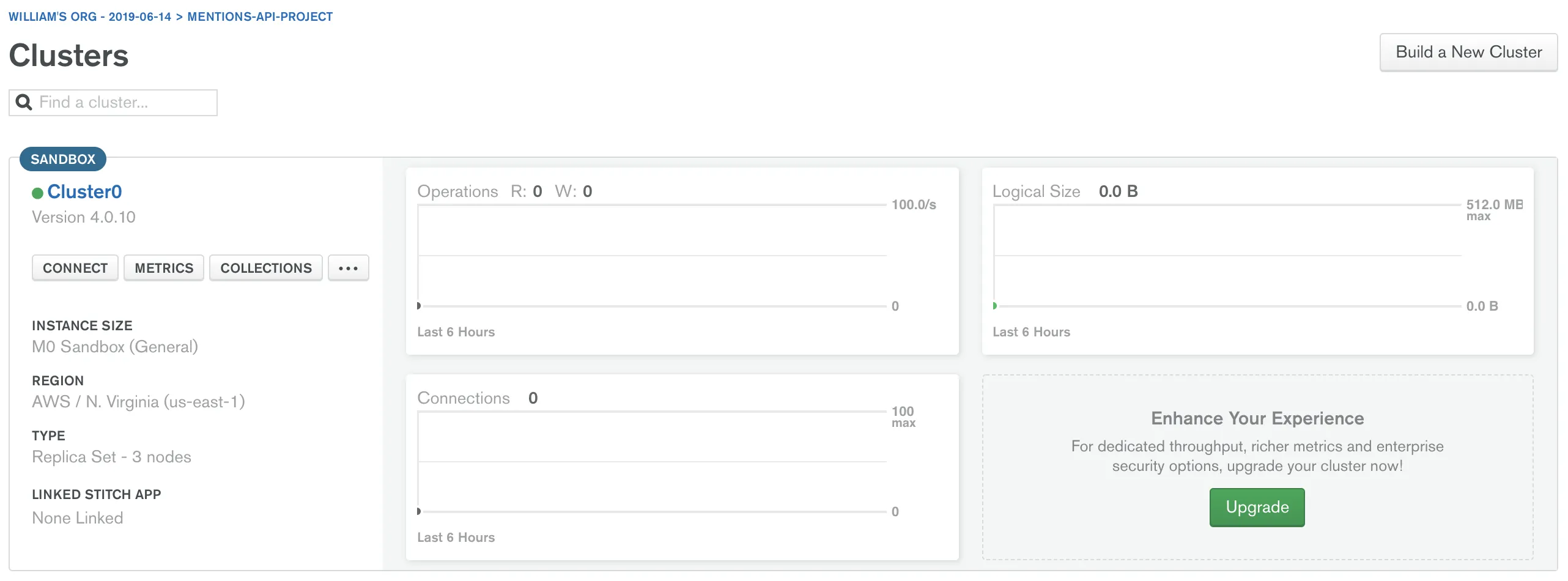Open the METRICS view for Cluster0

click(x=164, y=268)
